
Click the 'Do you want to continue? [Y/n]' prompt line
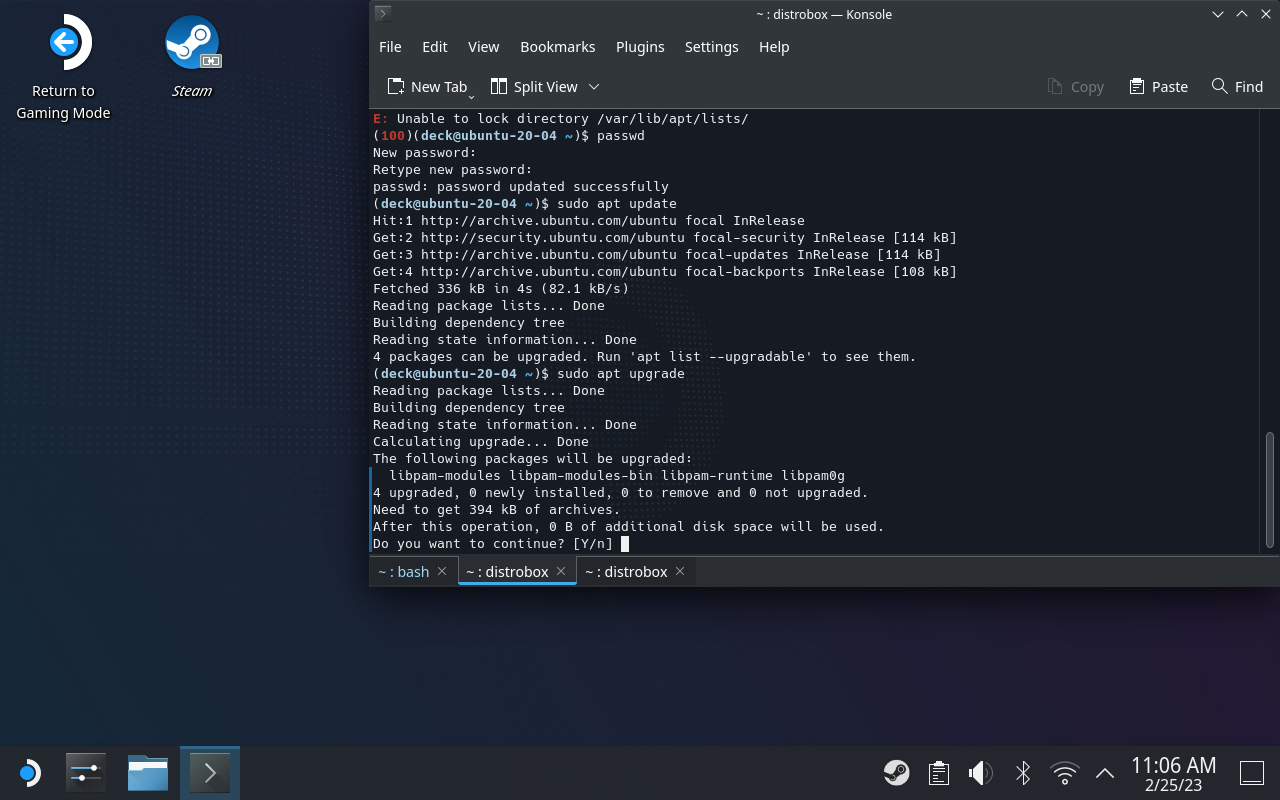493,544
